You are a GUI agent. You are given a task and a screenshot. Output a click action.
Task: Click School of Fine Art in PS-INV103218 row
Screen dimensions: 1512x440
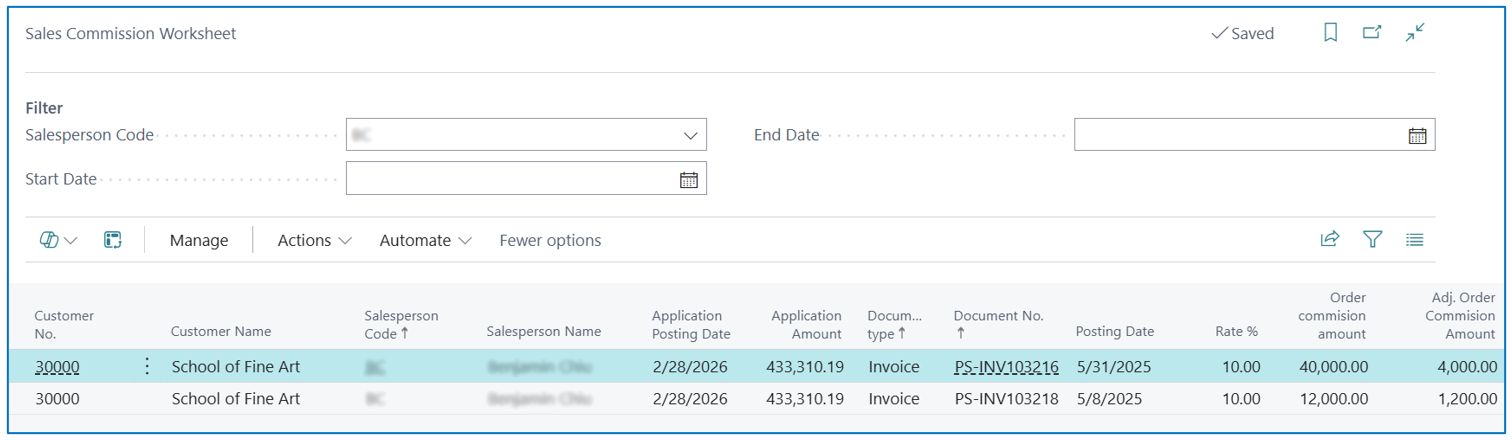(236, 399)
